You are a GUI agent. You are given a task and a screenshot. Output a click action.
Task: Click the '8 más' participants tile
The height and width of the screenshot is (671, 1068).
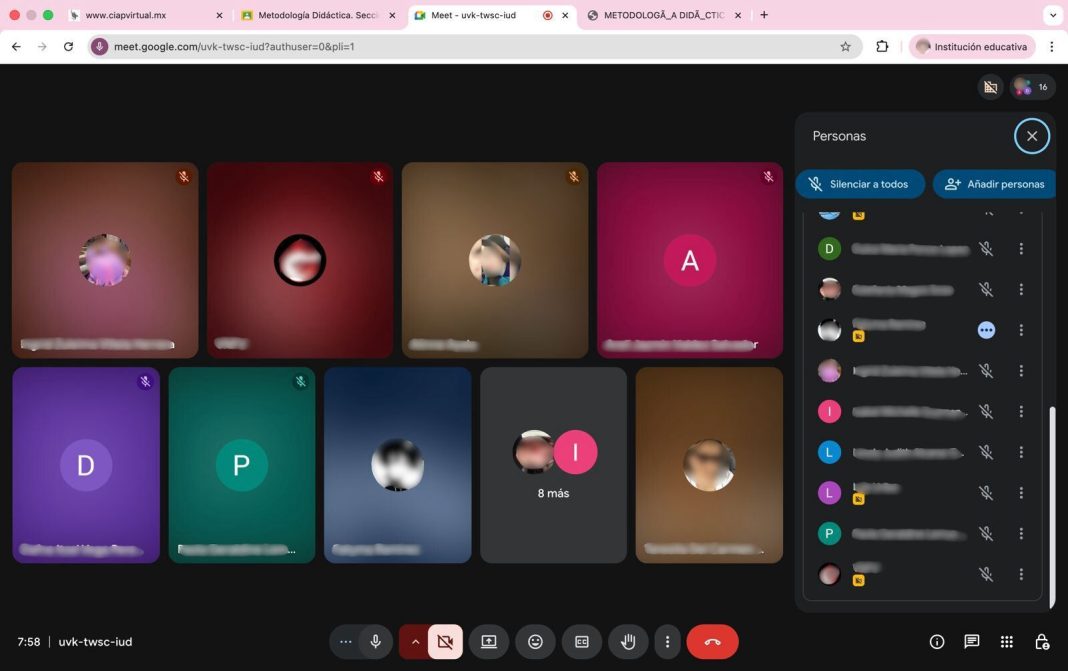click(553, 465)
